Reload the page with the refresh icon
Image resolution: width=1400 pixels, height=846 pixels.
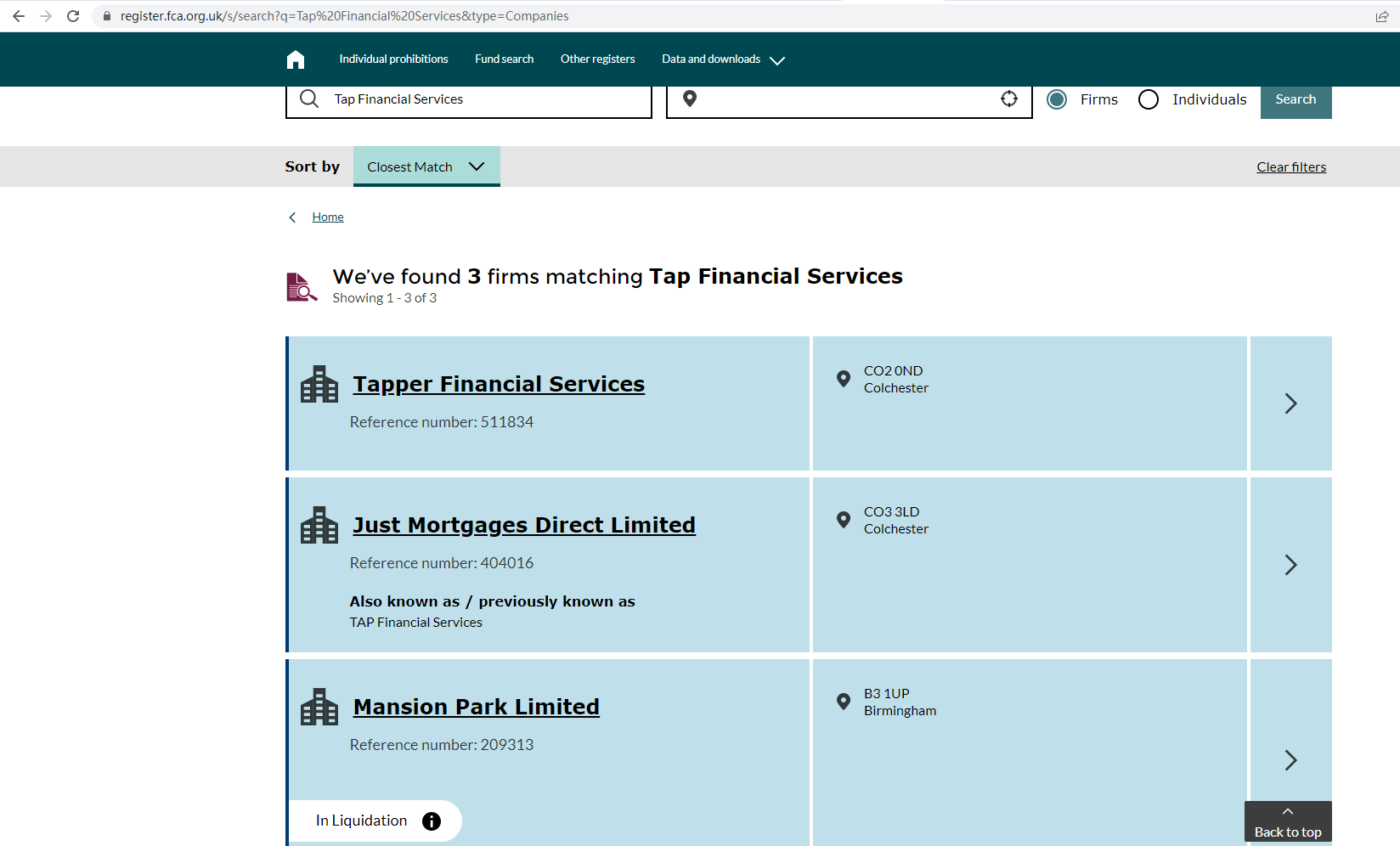pyautogui.click(x=73, y=16)
